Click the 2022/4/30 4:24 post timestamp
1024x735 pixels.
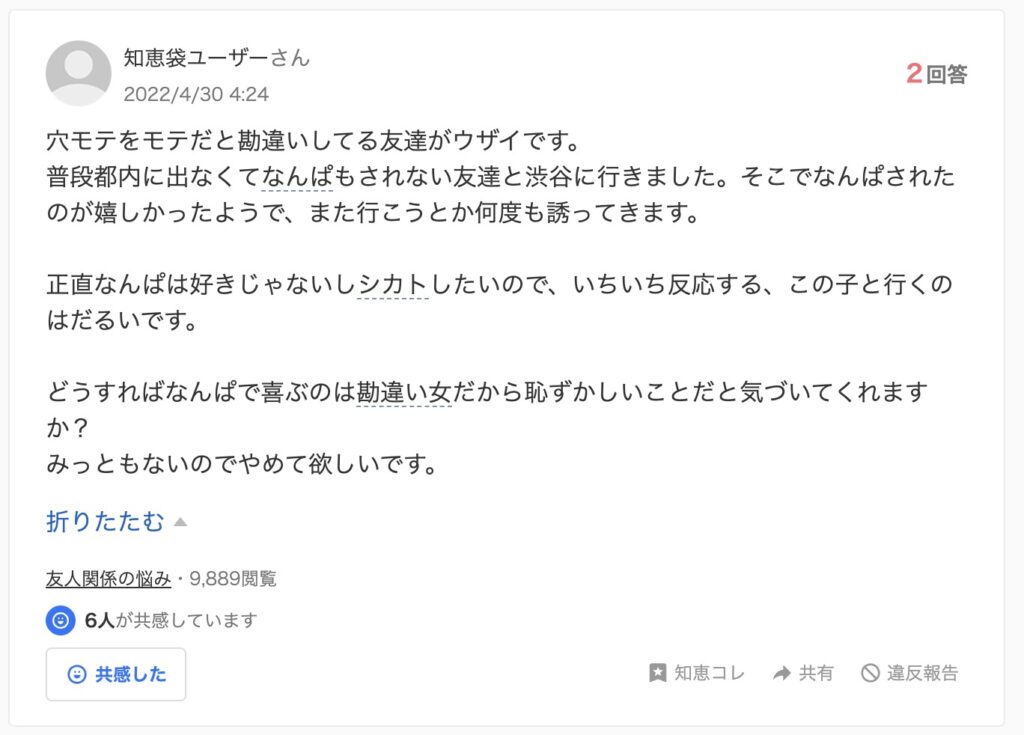(196, 94)
